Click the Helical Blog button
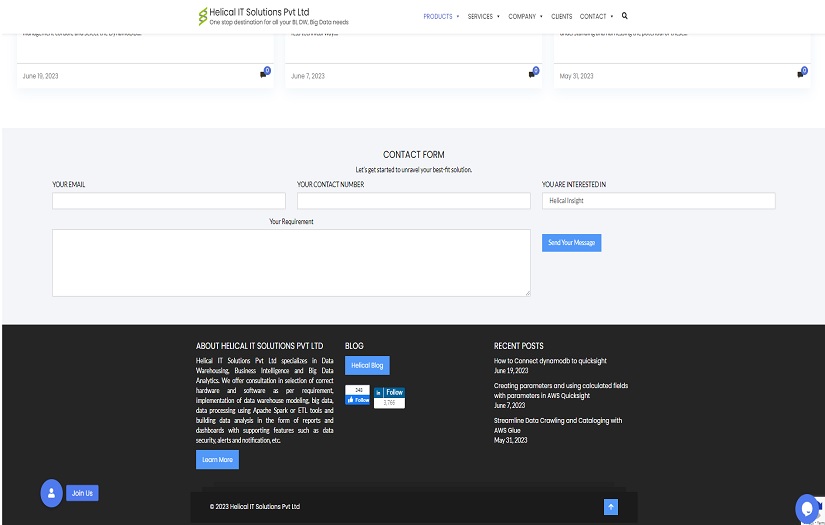Screen dimensions: 825x525 click(367, 365)
